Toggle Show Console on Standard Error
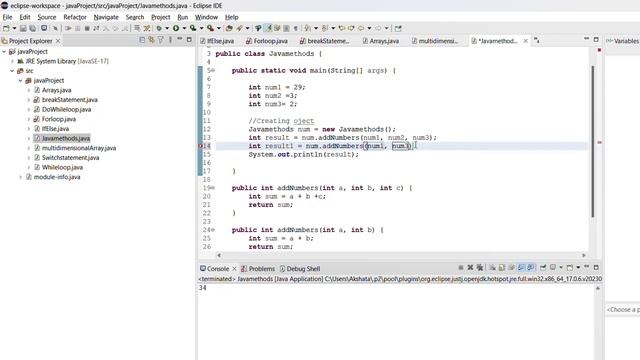Screen dimensions: 640x360 point(531,268)
